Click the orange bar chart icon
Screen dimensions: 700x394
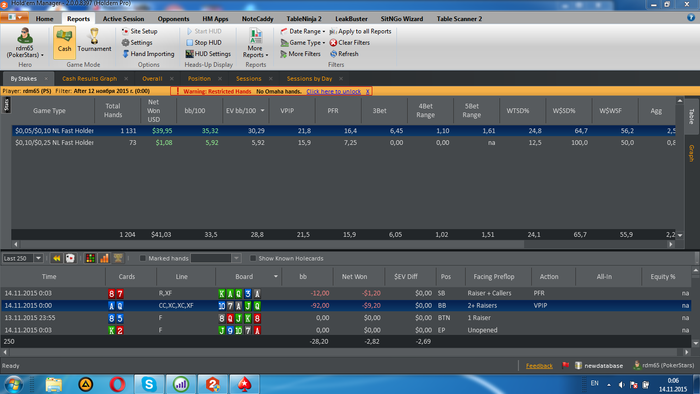104,258
